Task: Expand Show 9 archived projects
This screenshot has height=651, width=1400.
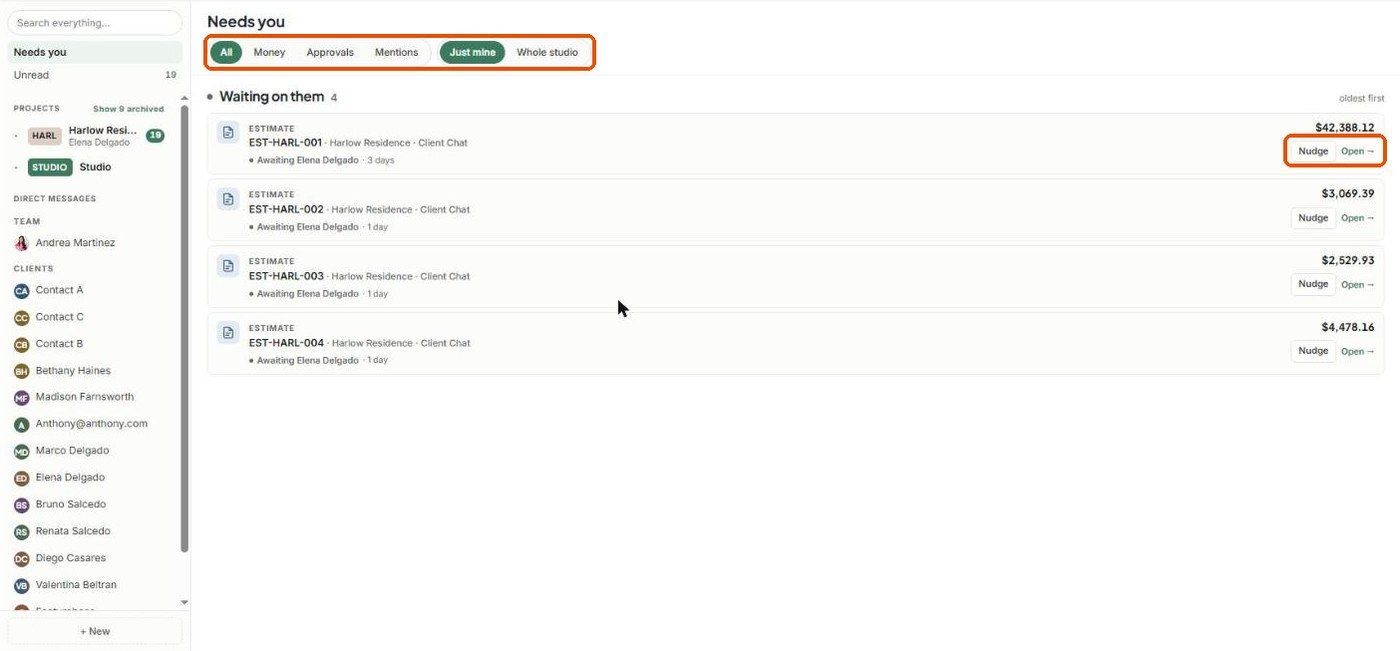Action: pyautogui.click(x=128, y=109)
